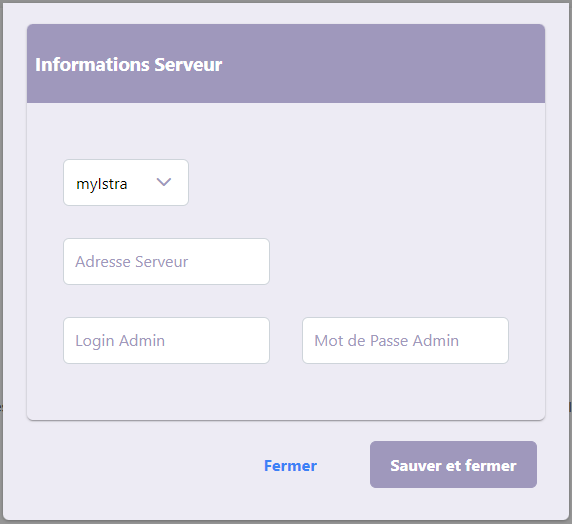Focus the Mot de Passe Admin field
The image size is (572, 524).
pyautogui.click(x=405, y=340)
